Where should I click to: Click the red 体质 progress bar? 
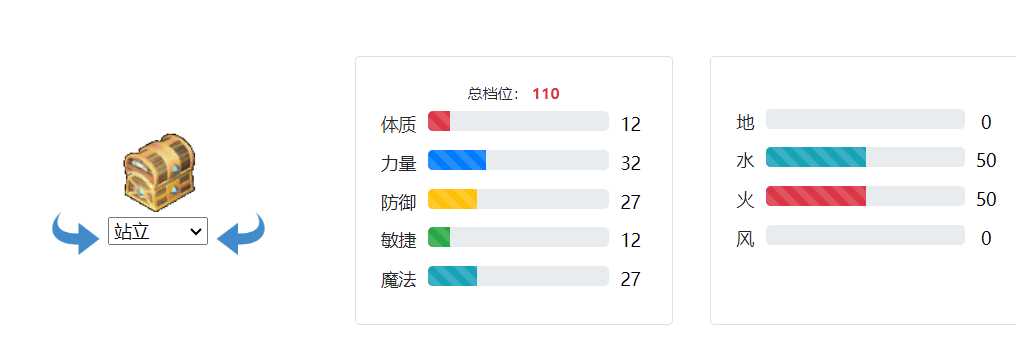pyautogui.click(x=518, y=121)
